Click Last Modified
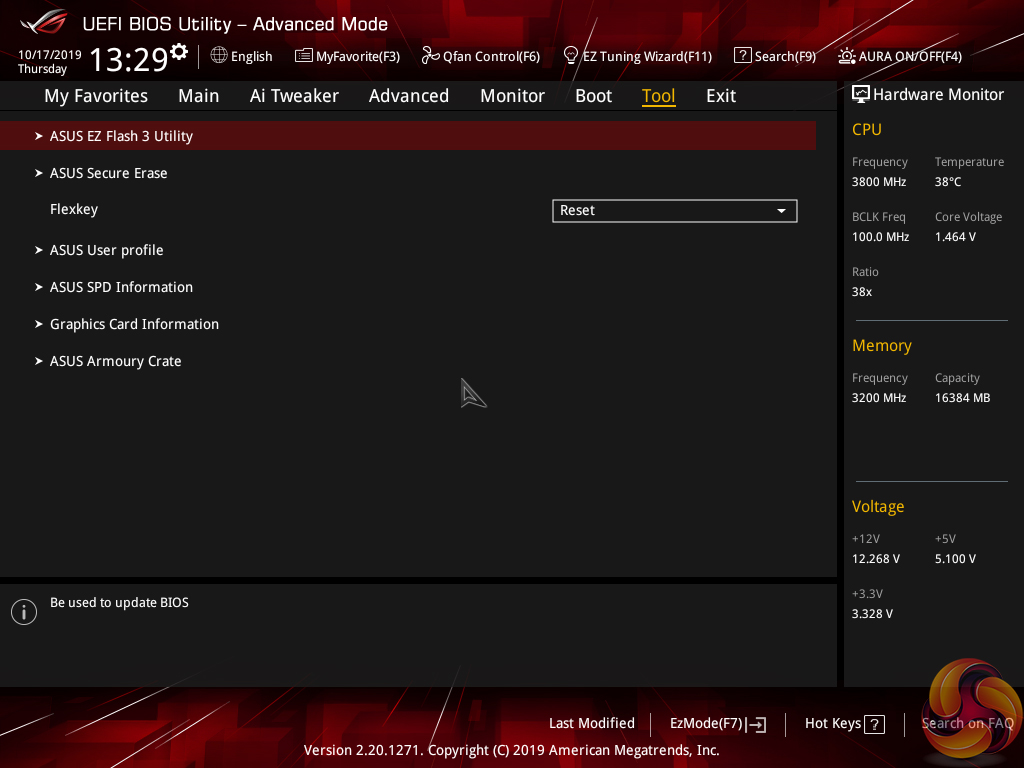 (592, 724)
